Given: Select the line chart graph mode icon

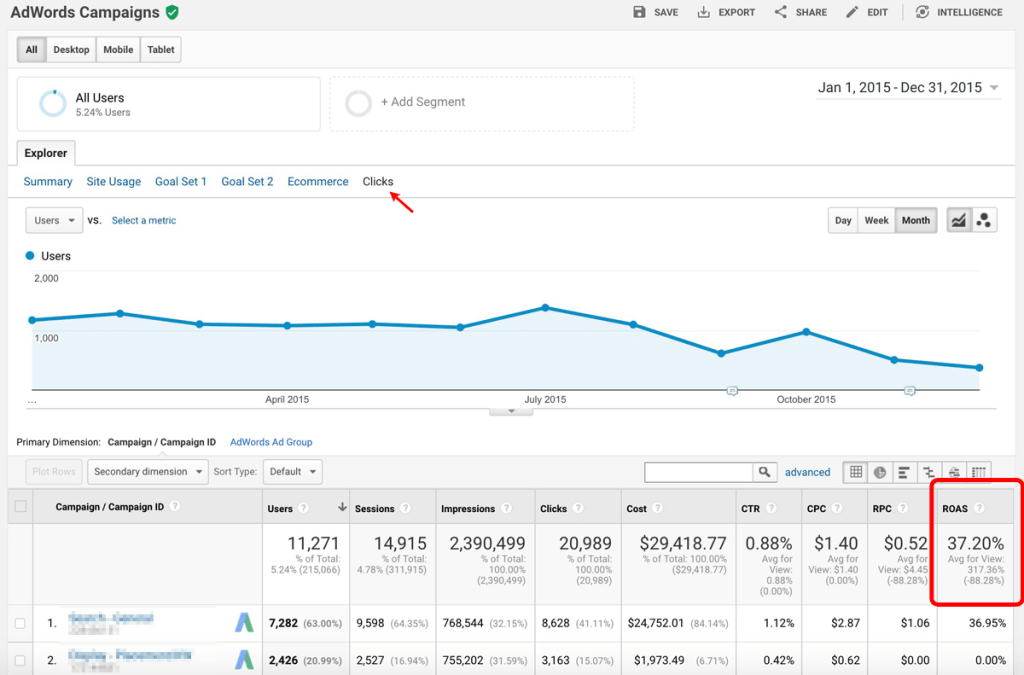Looking at the screenshot, I should pyautogui.click(x=957, y=219).
